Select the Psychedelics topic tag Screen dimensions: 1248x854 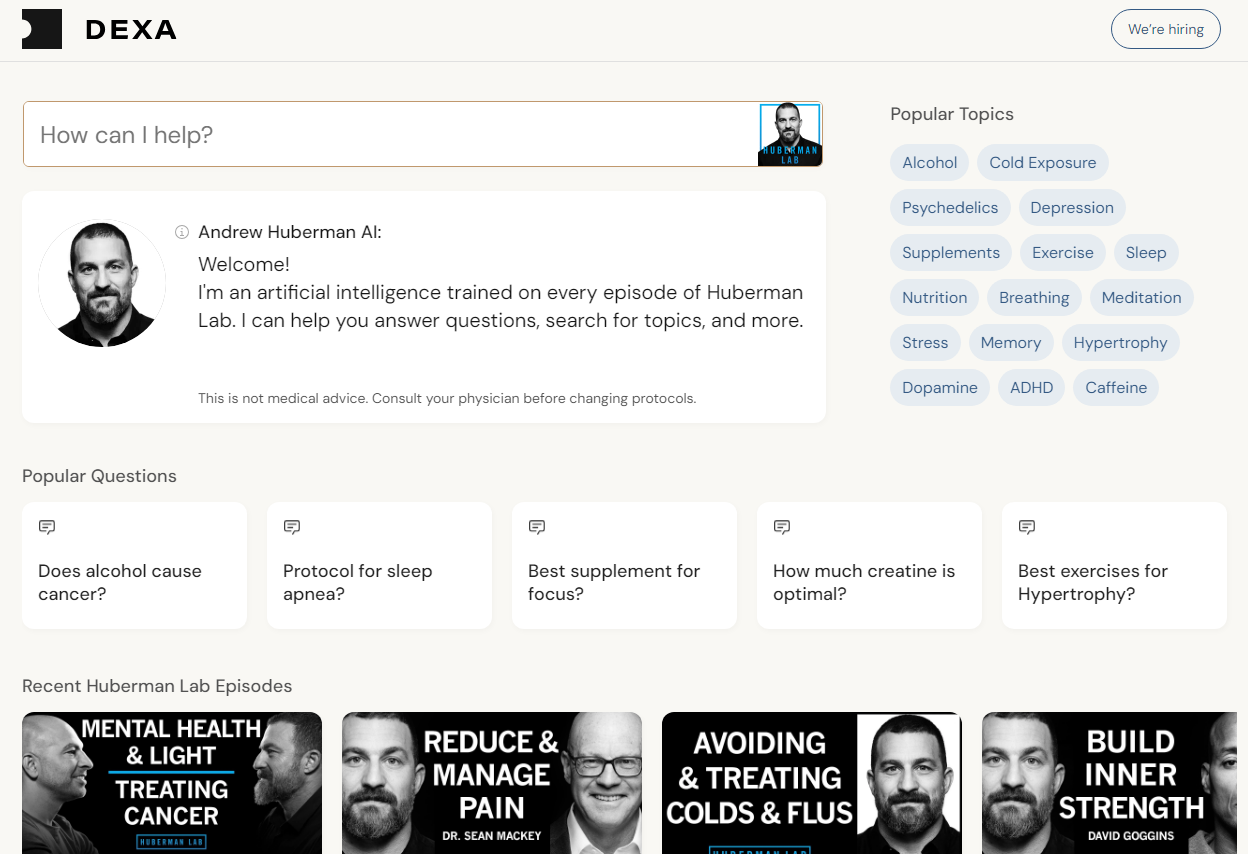click(950, 207)
